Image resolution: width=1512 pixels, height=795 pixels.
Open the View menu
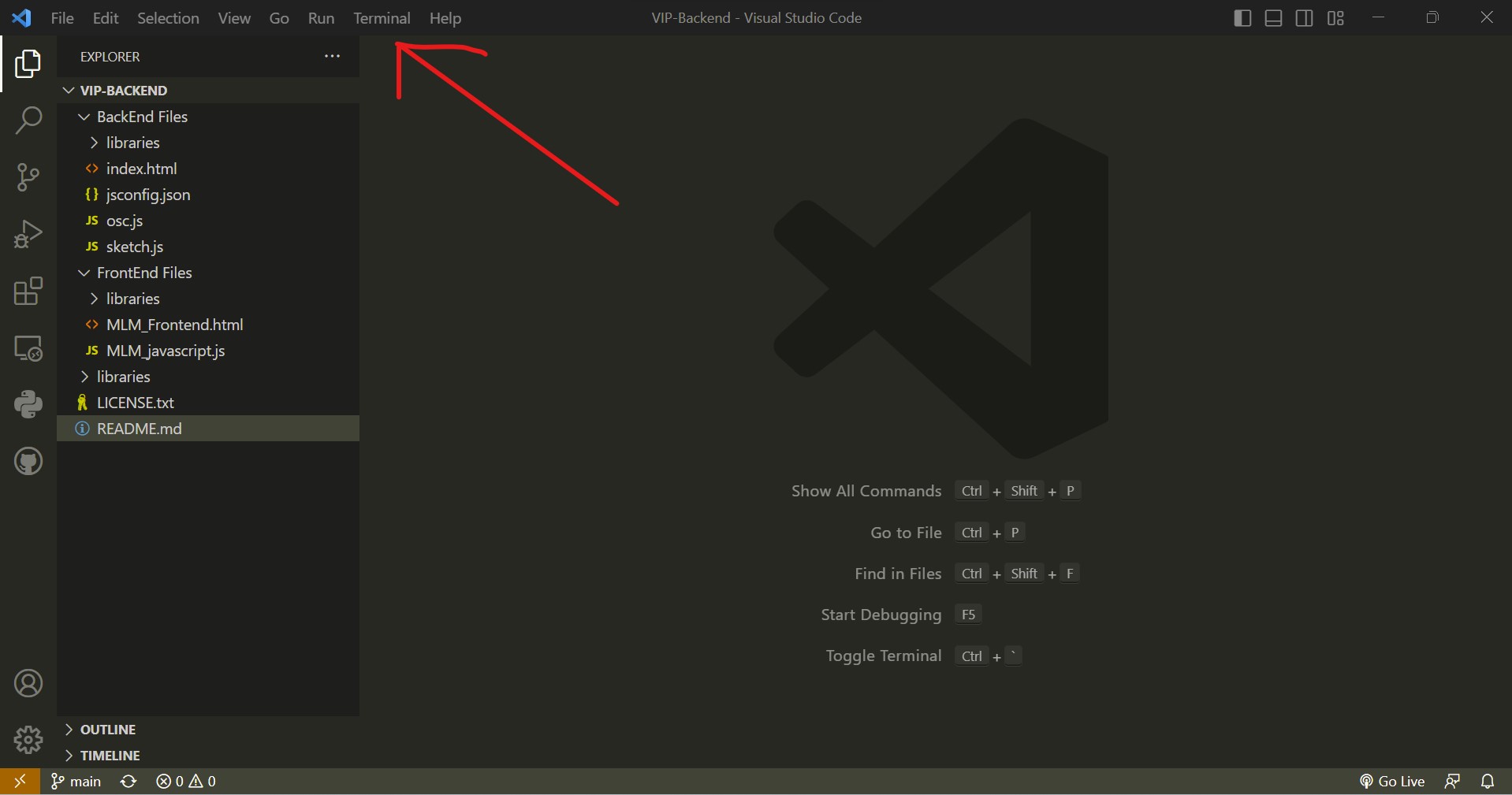coord(234,18)
